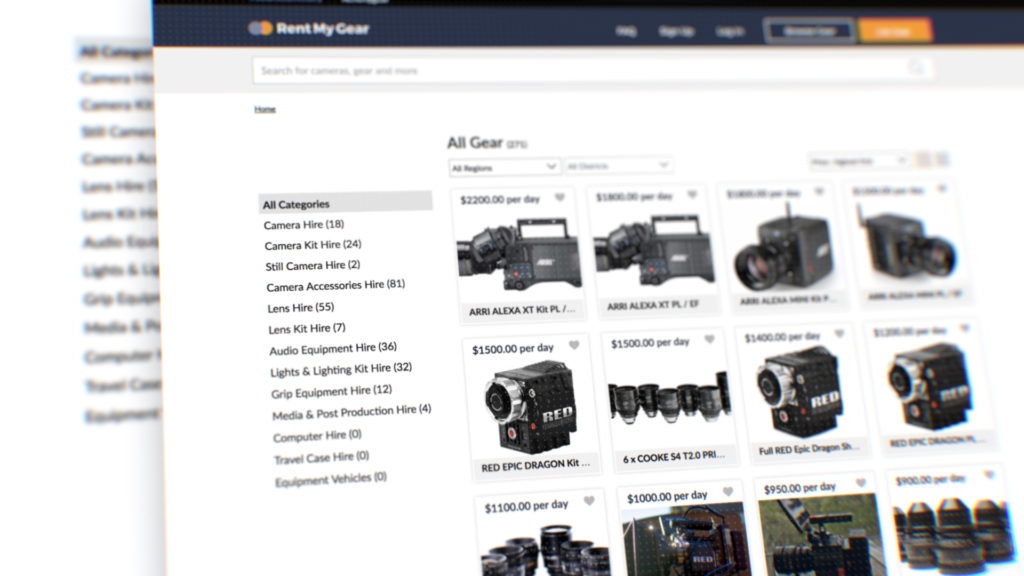The image size is (1024, 576).
Task: Select Computer Hire (0) category
Action: (x=317, y=436)
